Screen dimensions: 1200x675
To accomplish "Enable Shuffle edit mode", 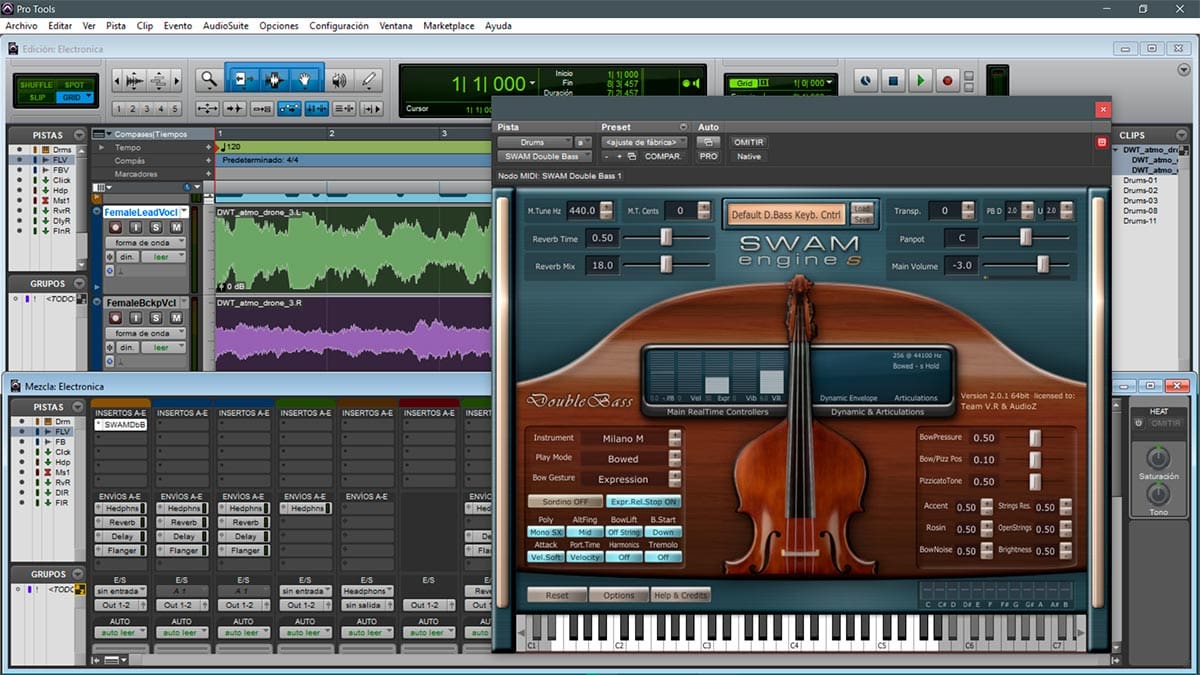I will (36, 85).
